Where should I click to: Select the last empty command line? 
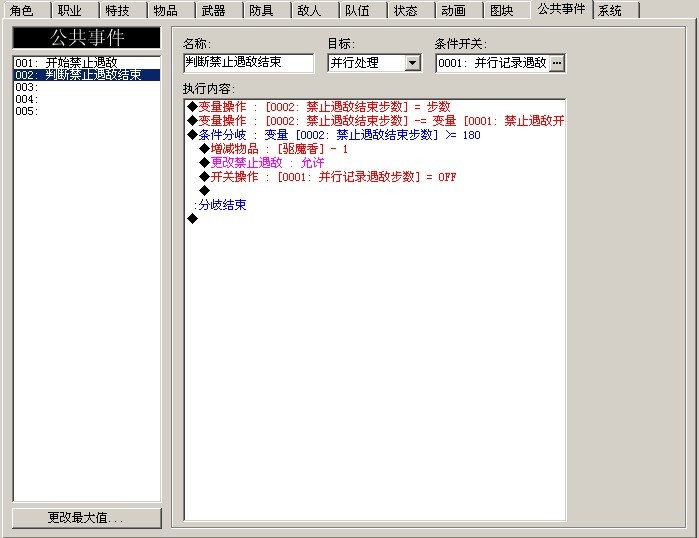tap(374, 219)
